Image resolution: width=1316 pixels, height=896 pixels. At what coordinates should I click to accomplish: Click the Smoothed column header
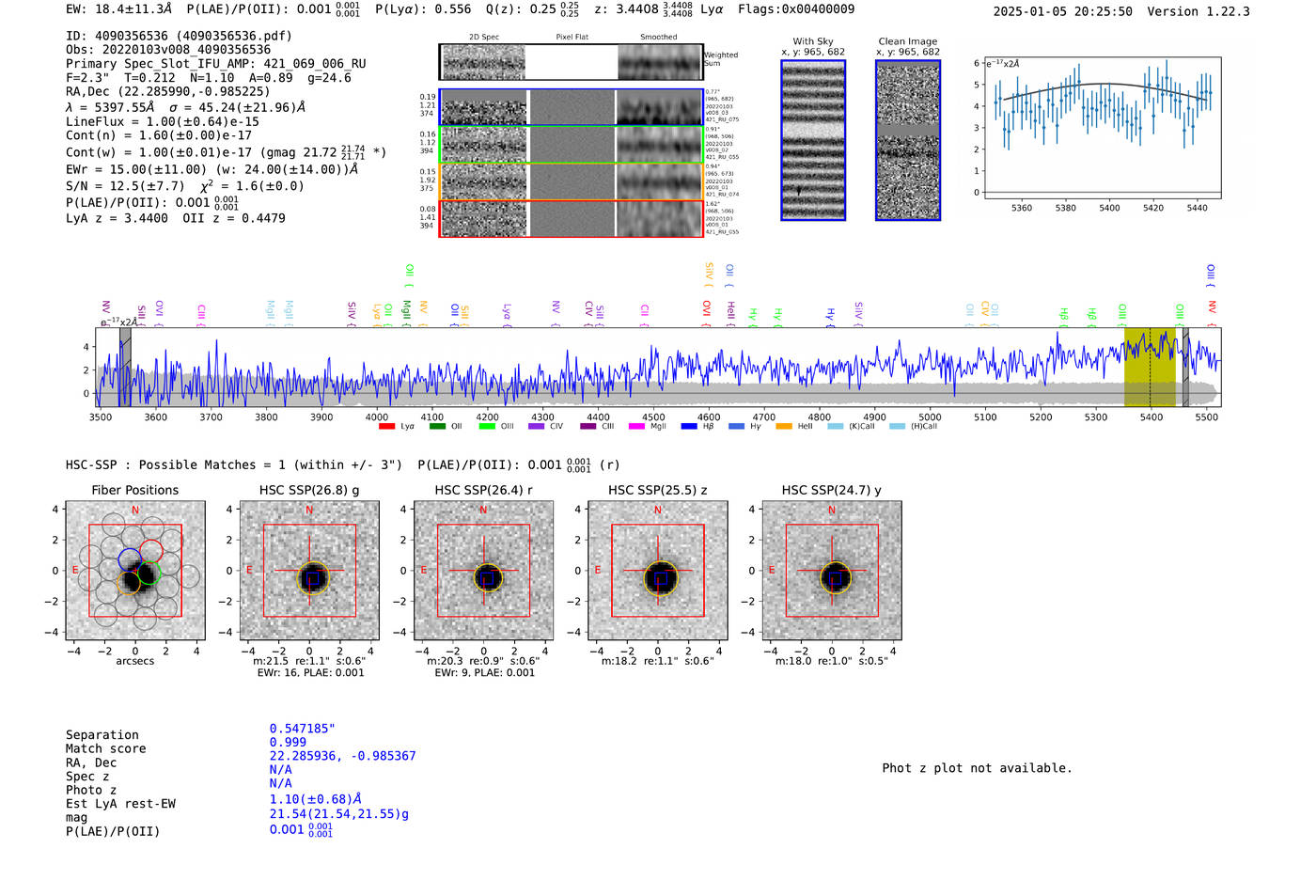coord(659,38)
